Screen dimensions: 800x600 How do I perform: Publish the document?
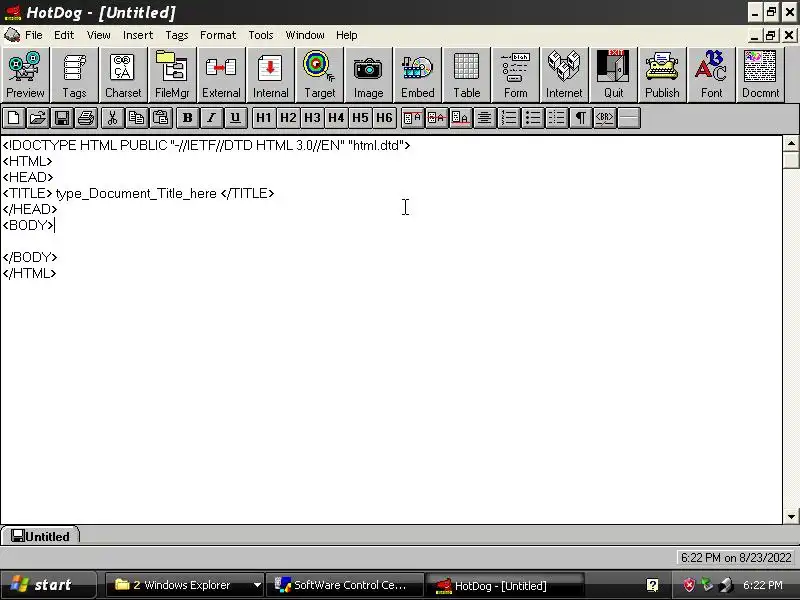pos(662,75)
